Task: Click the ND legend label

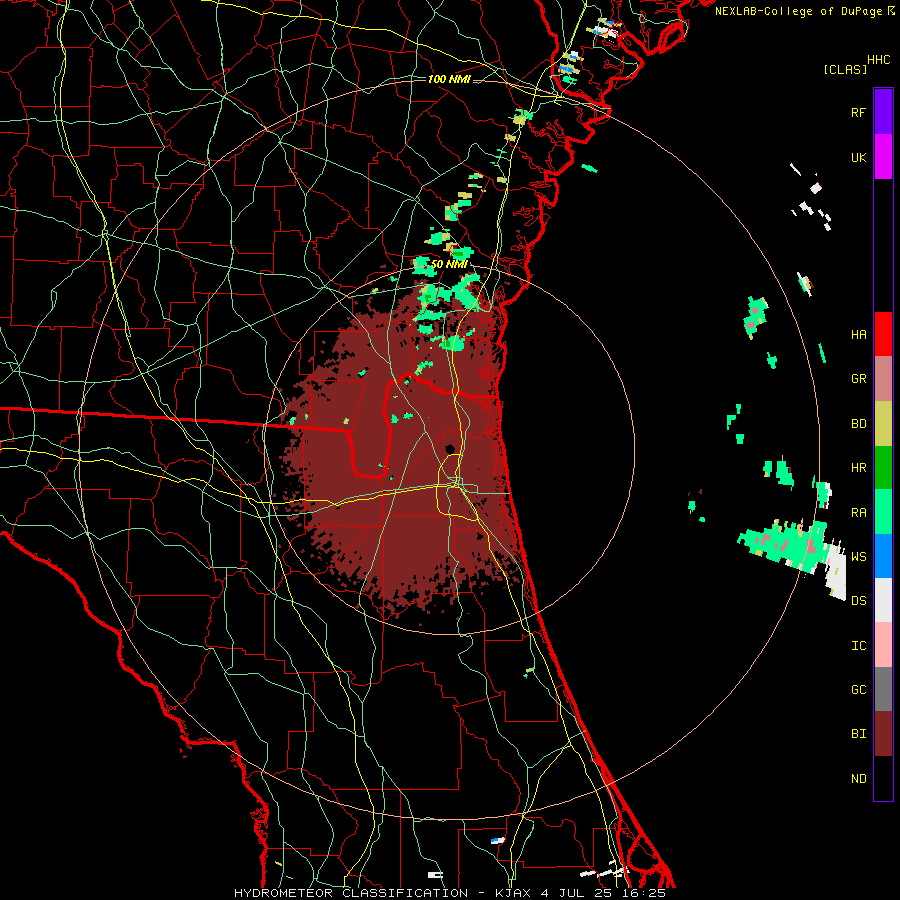Action: tap(858, 779)
